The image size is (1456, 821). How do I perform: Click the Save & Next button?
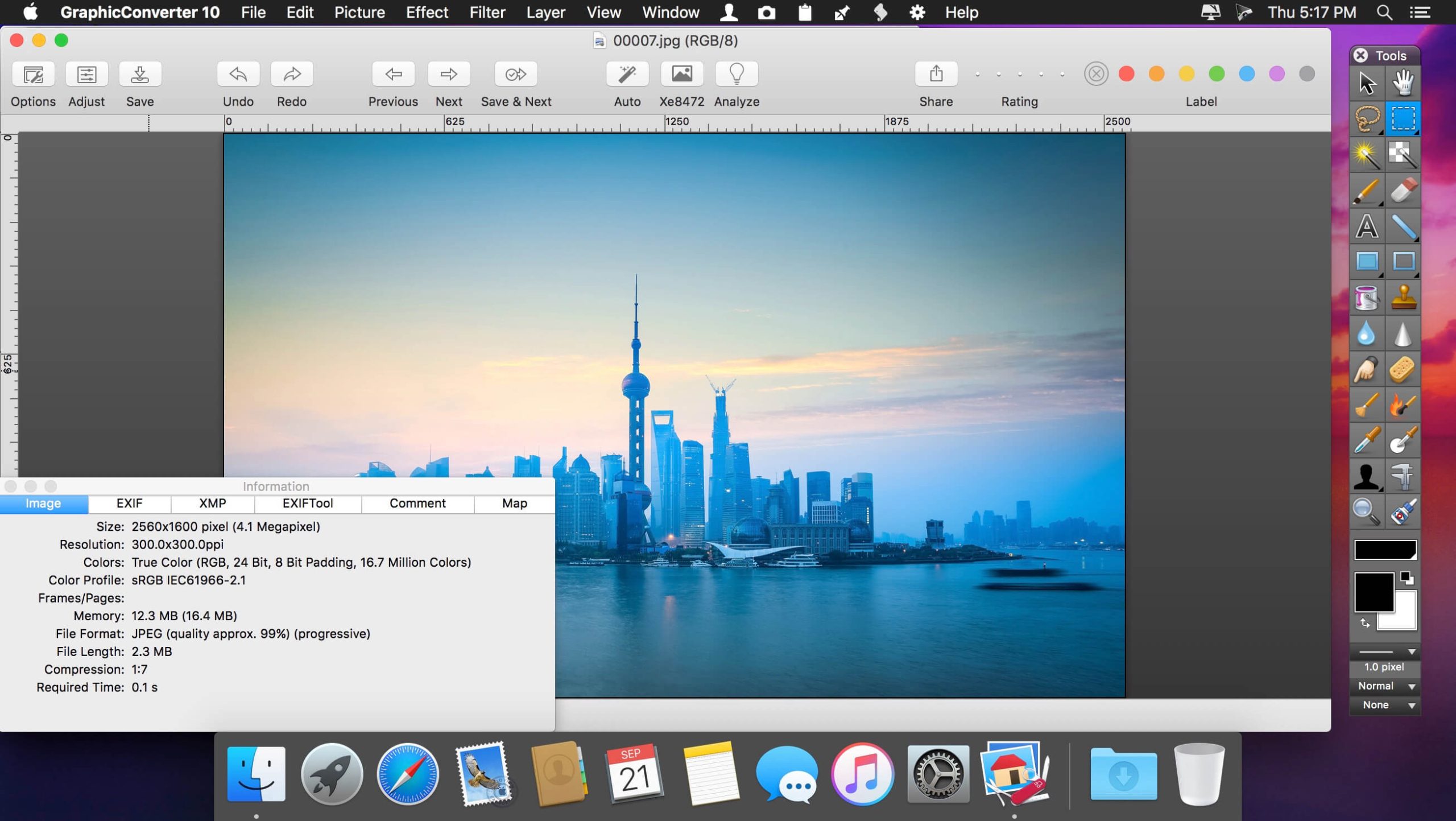(515, 73)
